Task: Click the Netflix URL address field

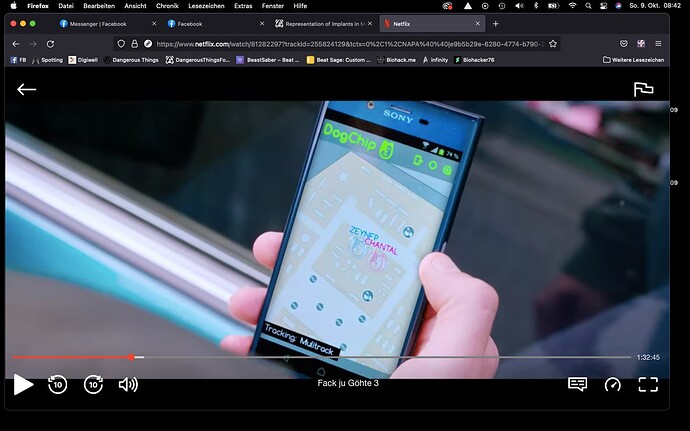Action: (350, 44)
